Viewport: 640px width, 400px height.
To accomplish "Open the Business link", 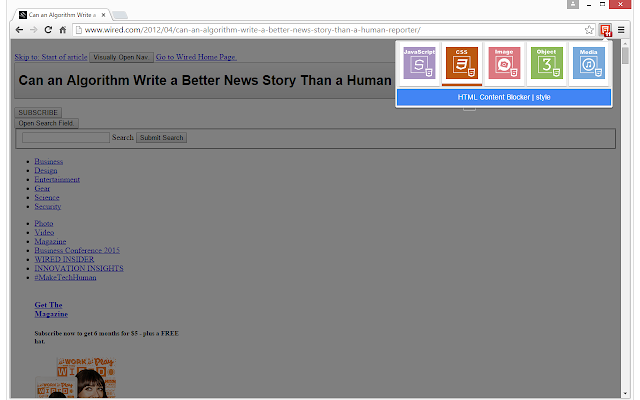I will (x=49, y=161).
